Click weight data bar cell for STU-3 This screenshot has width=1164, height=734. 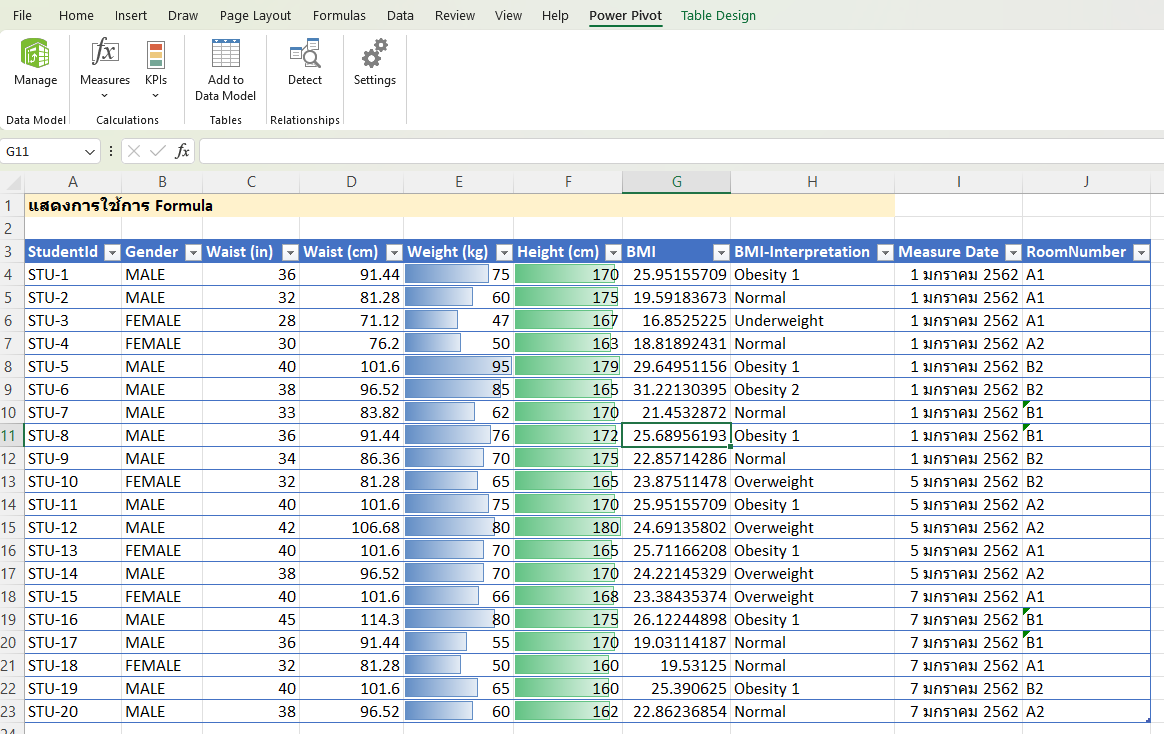459,321
